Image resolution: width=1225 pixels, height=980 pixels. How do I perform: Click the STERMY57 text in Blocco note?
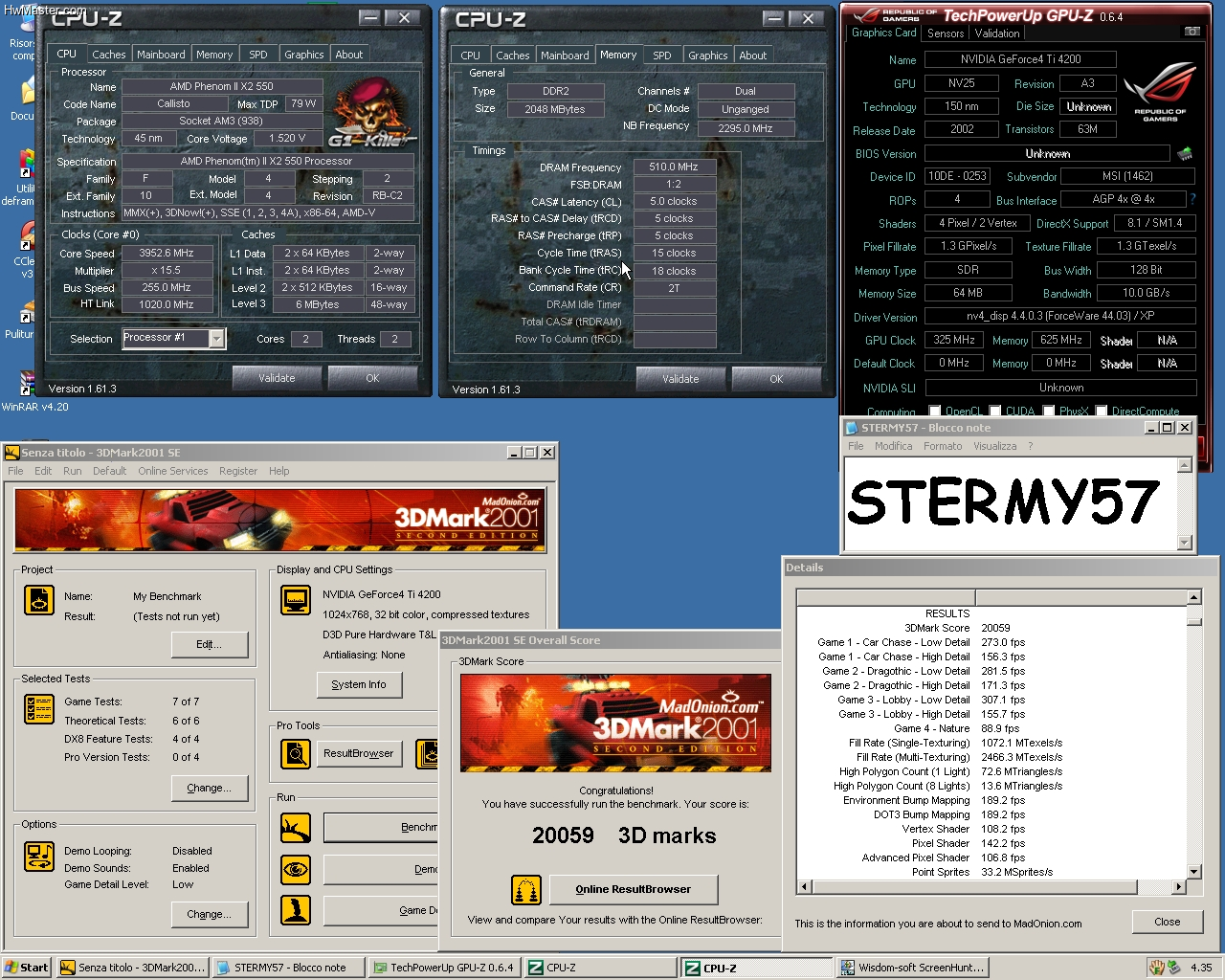1004,501
